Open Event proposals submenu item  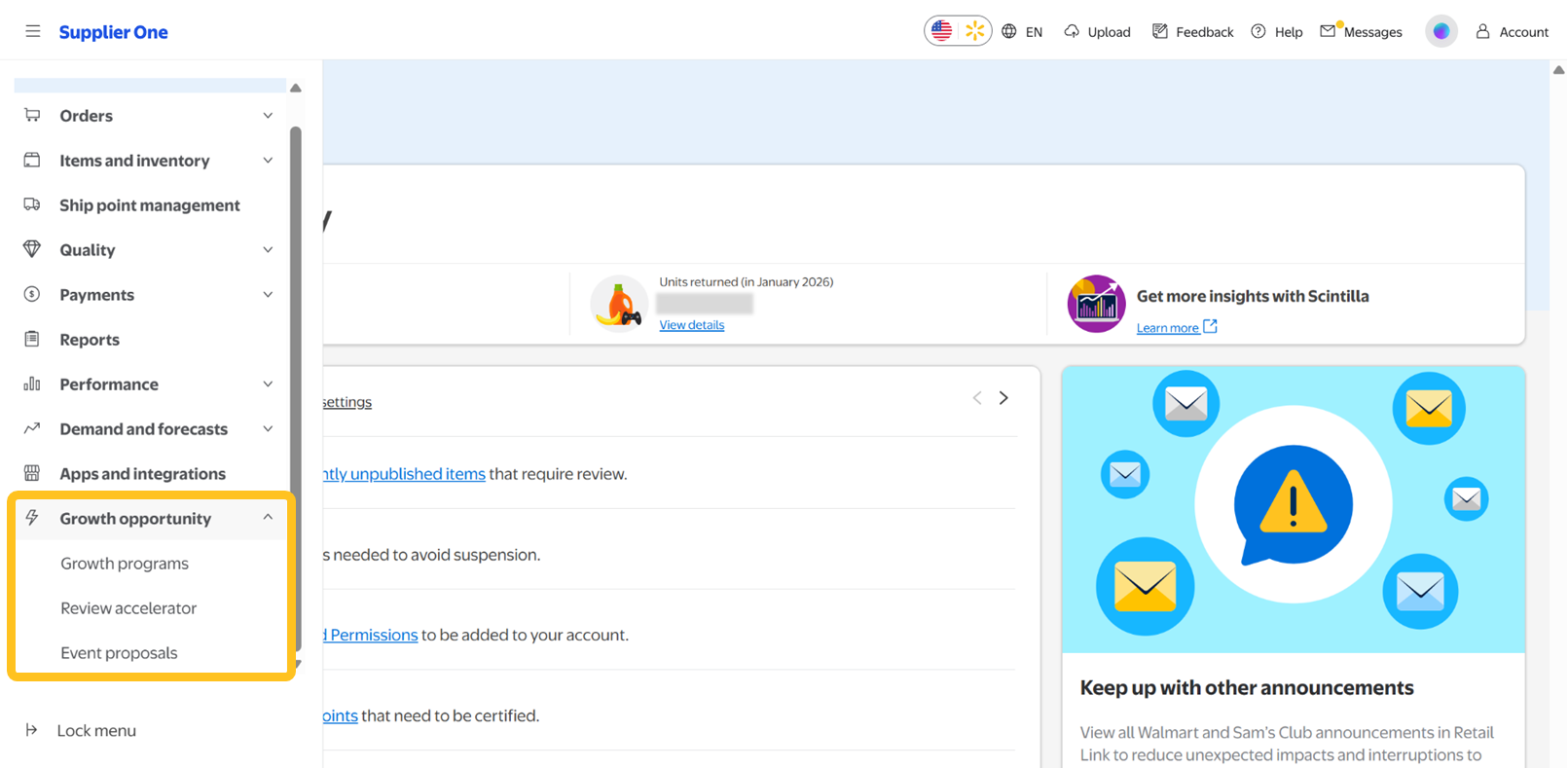(119, 653)
